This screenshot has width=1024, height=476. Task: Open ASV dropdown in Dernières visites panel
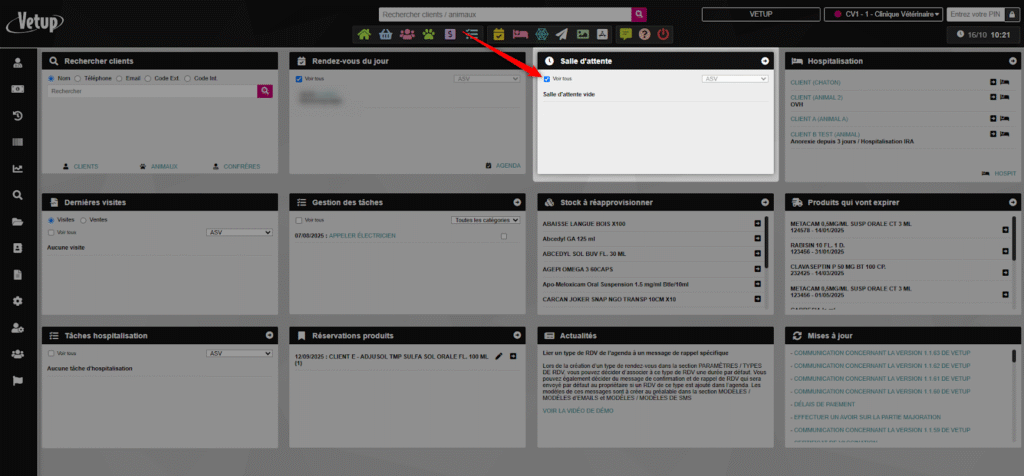239,232
